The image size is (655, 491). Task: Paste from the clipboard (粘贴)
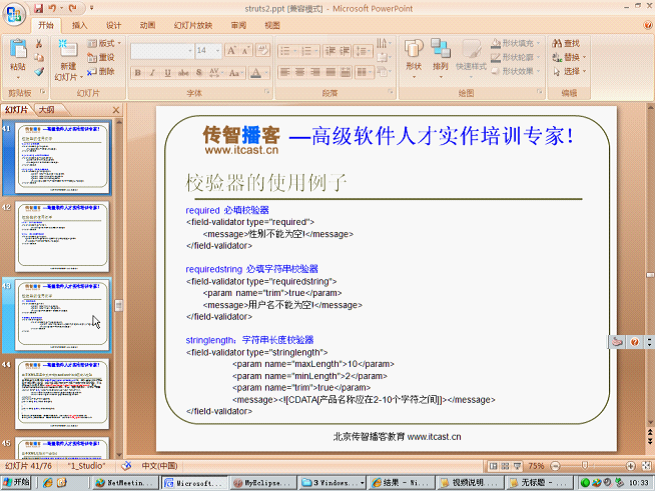(18, 59)
